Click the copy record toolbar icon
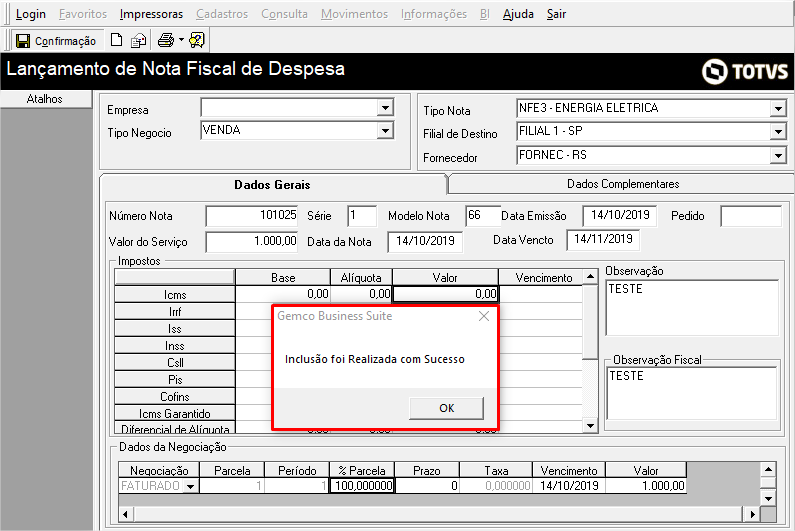The width and height of the screenshot is (795, 531). (x=138, y=40)
